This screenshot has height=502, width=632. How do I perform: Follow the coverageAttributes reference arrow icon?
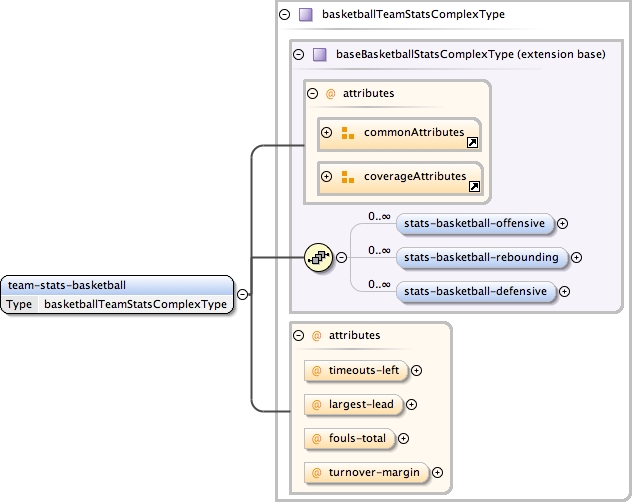coord(473,187)
